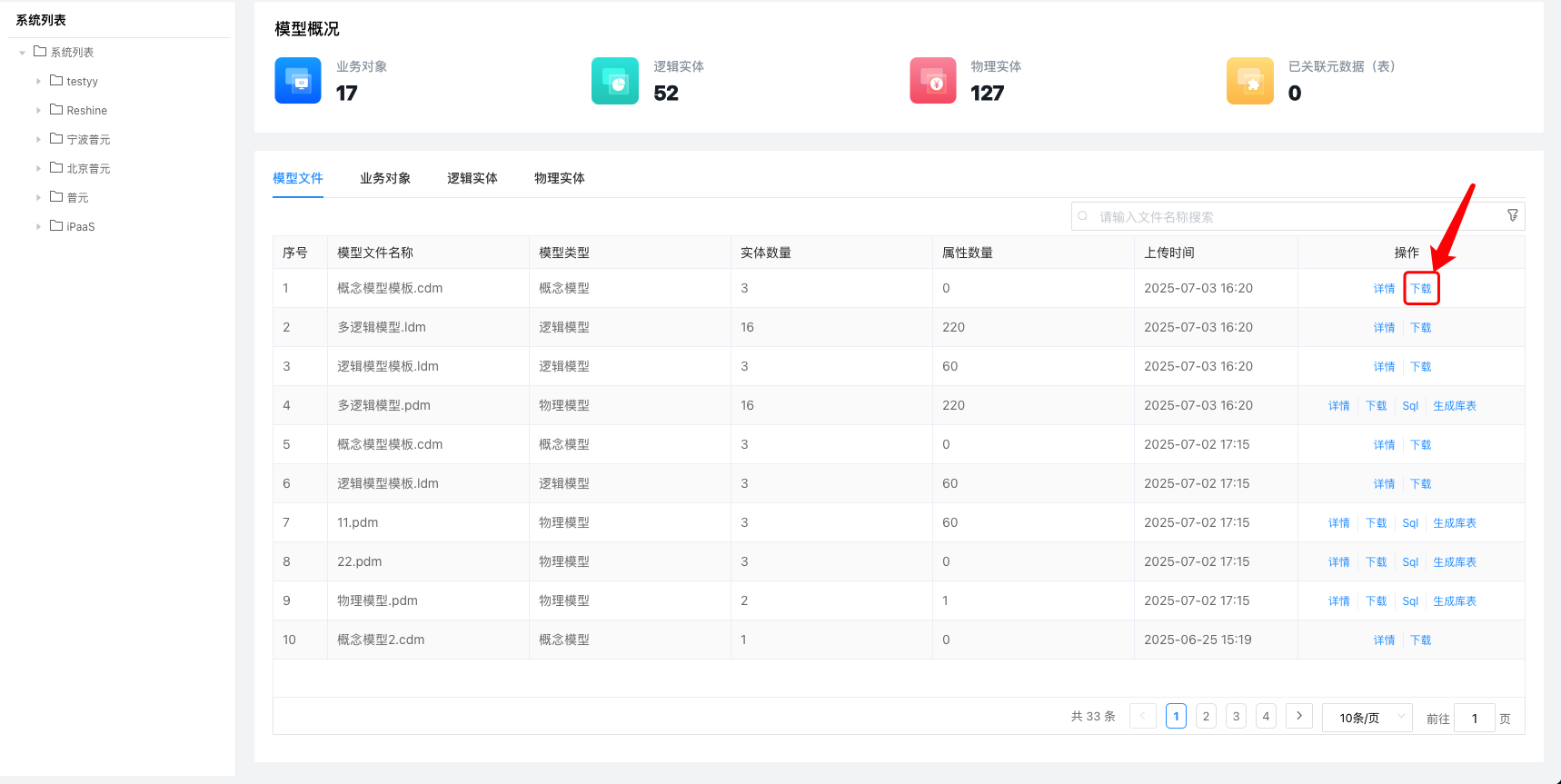Click the next page arrow button
Viewport: 1561px width, 784px height.
coord(1299,717)
